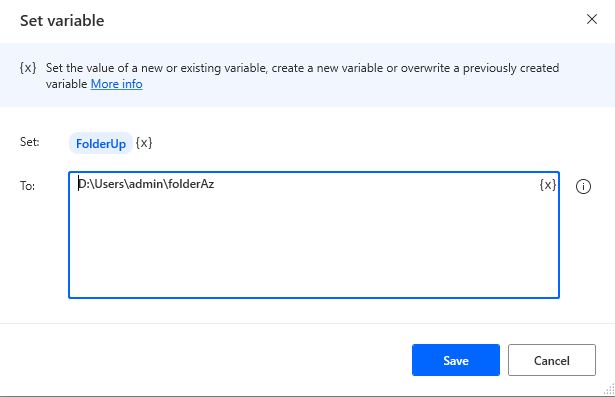Open variable picker beside FolderUp
The width and height of the screenshot is (615, 397).
point(144,143)
